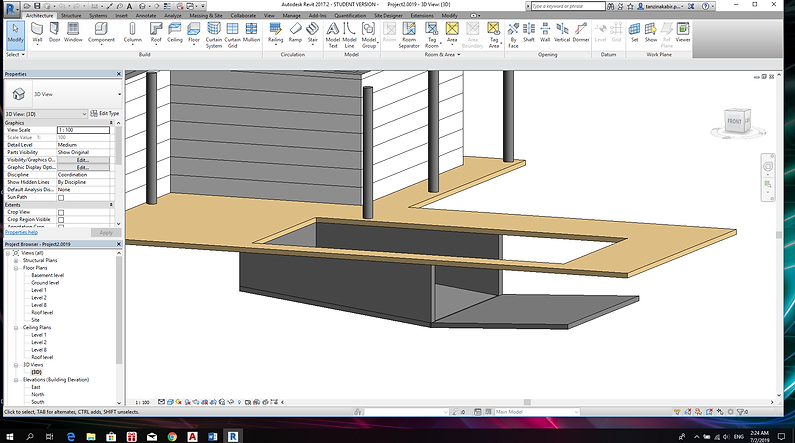Collapse the Elevations (Building Elevation) node
The width and height of the screenshot is (795, 443).
16,380
